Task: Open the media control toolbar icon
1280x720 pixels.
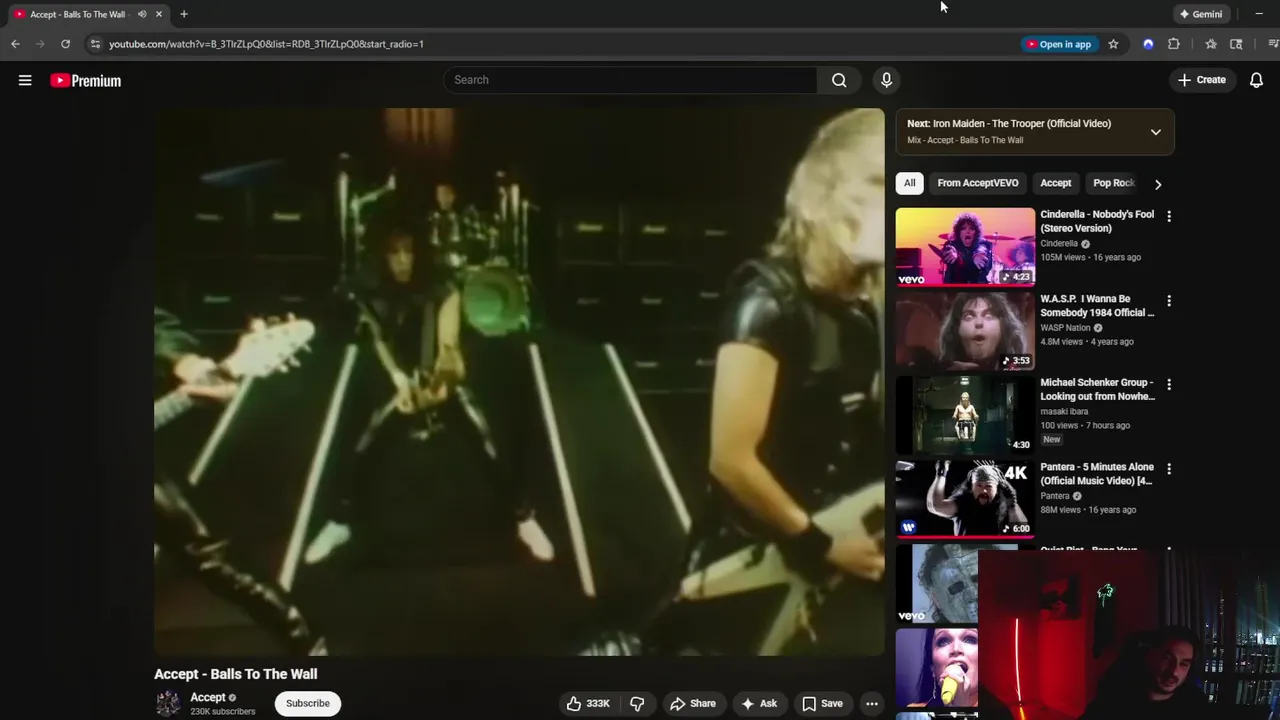Action: pyautogui.click(x=1273, y=44)
